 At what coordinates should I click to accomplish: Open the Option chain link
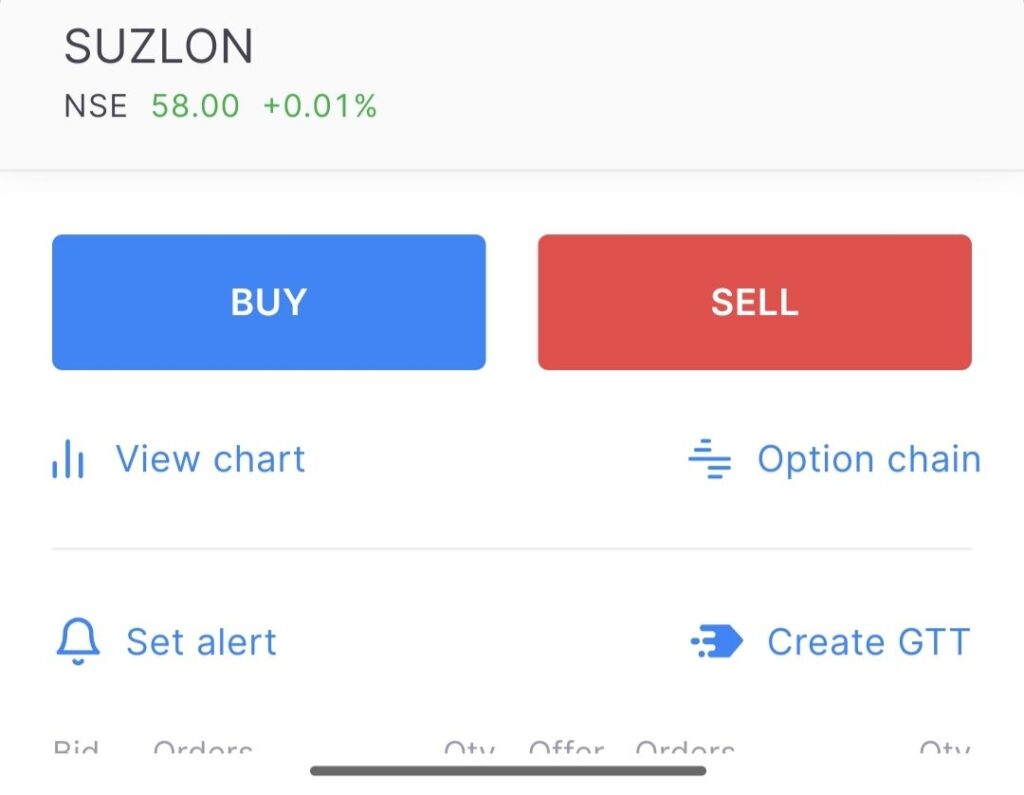tap(868, 459)
